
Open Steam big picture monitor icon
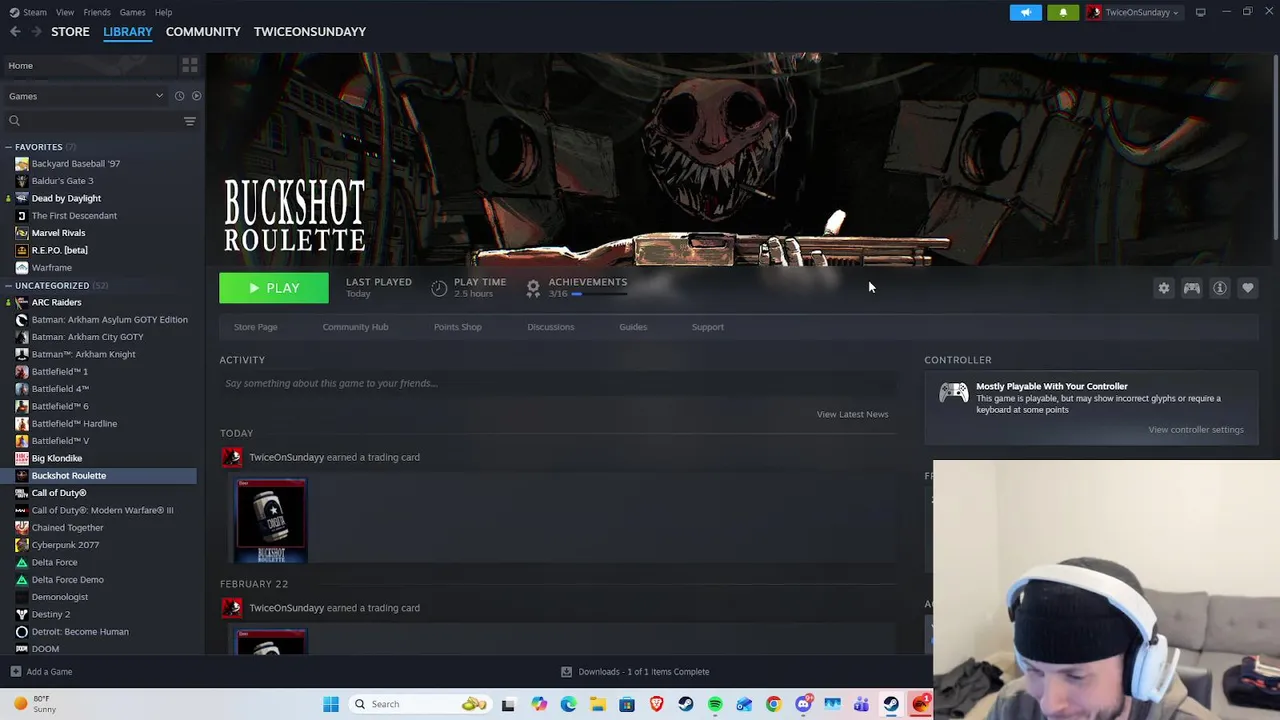[x=1200, y=12]
